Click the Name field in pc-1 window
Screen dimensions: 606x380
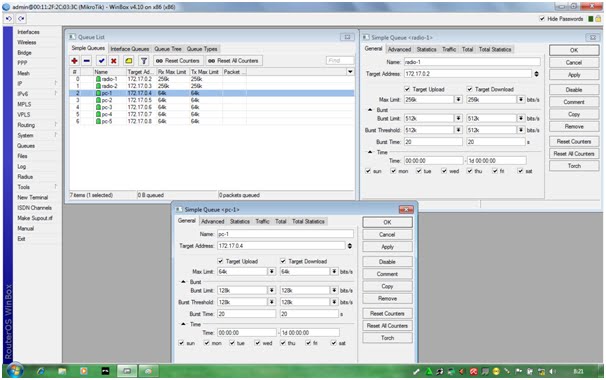(285, 234)
